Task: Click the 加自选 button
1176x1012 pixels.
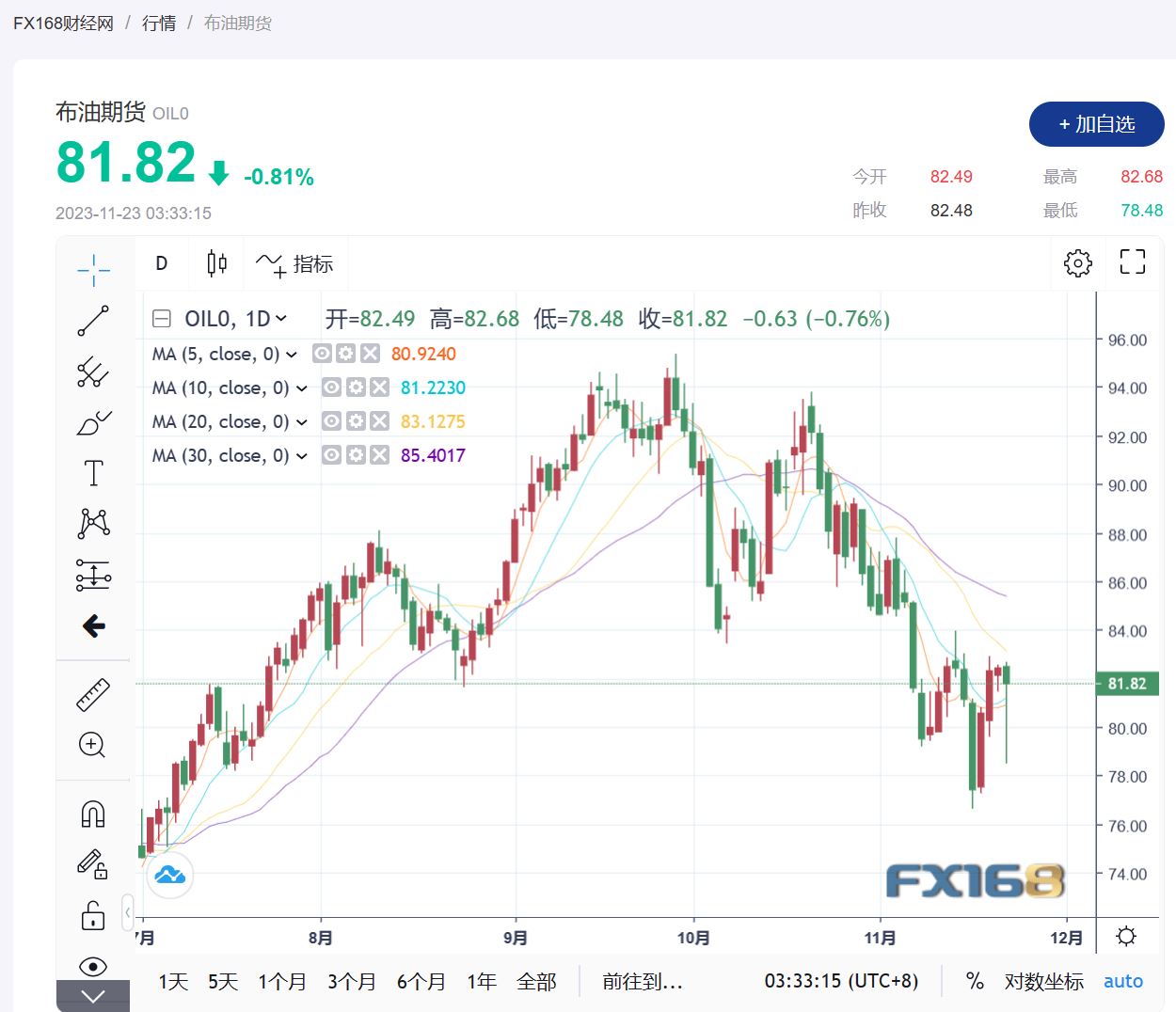Action: tap(1096, 124)
